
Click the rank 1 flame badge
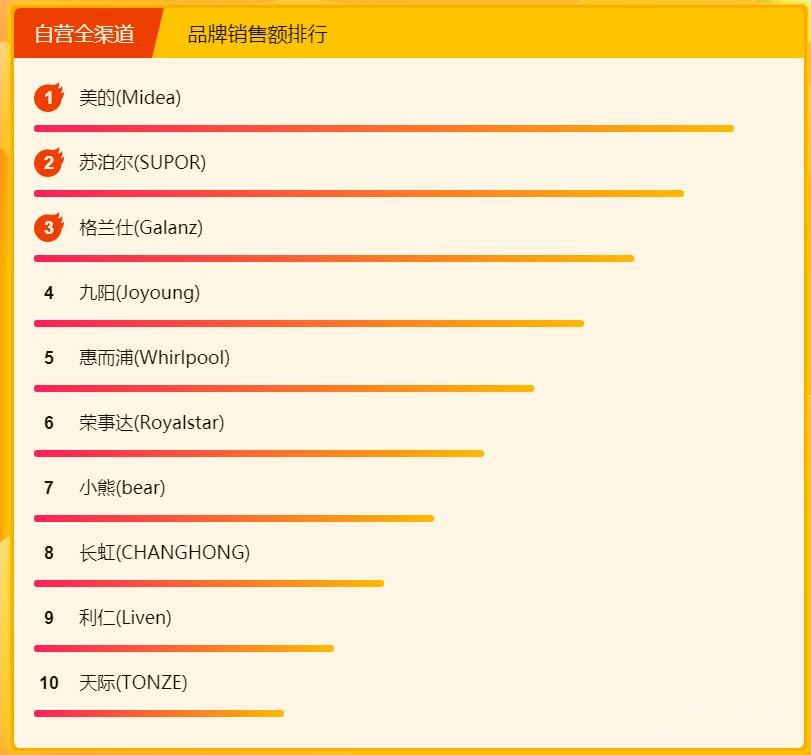coord(48,98)
